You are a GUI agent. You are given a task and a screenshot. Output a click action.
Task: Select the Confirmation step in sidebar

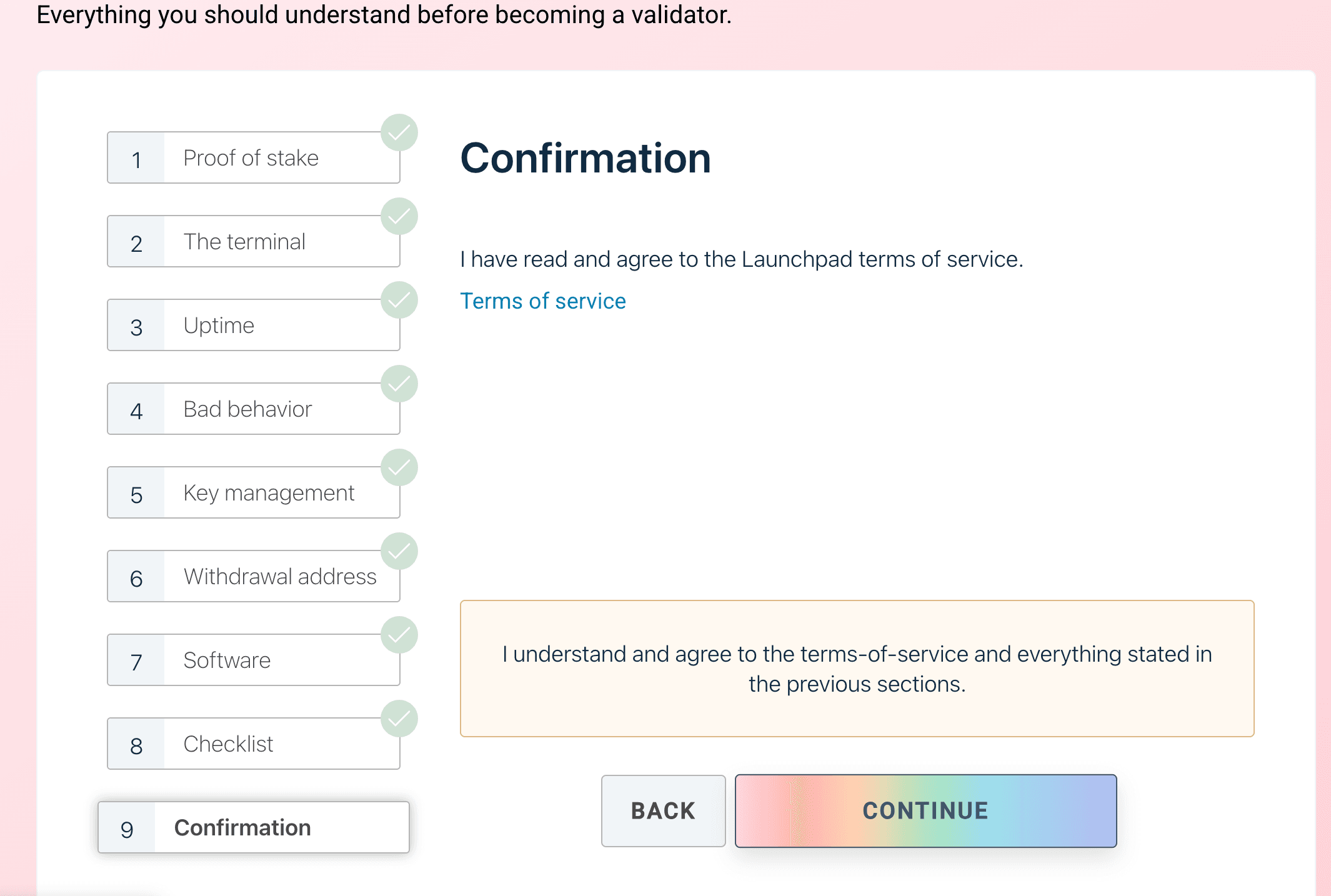[x=252, y=827]
